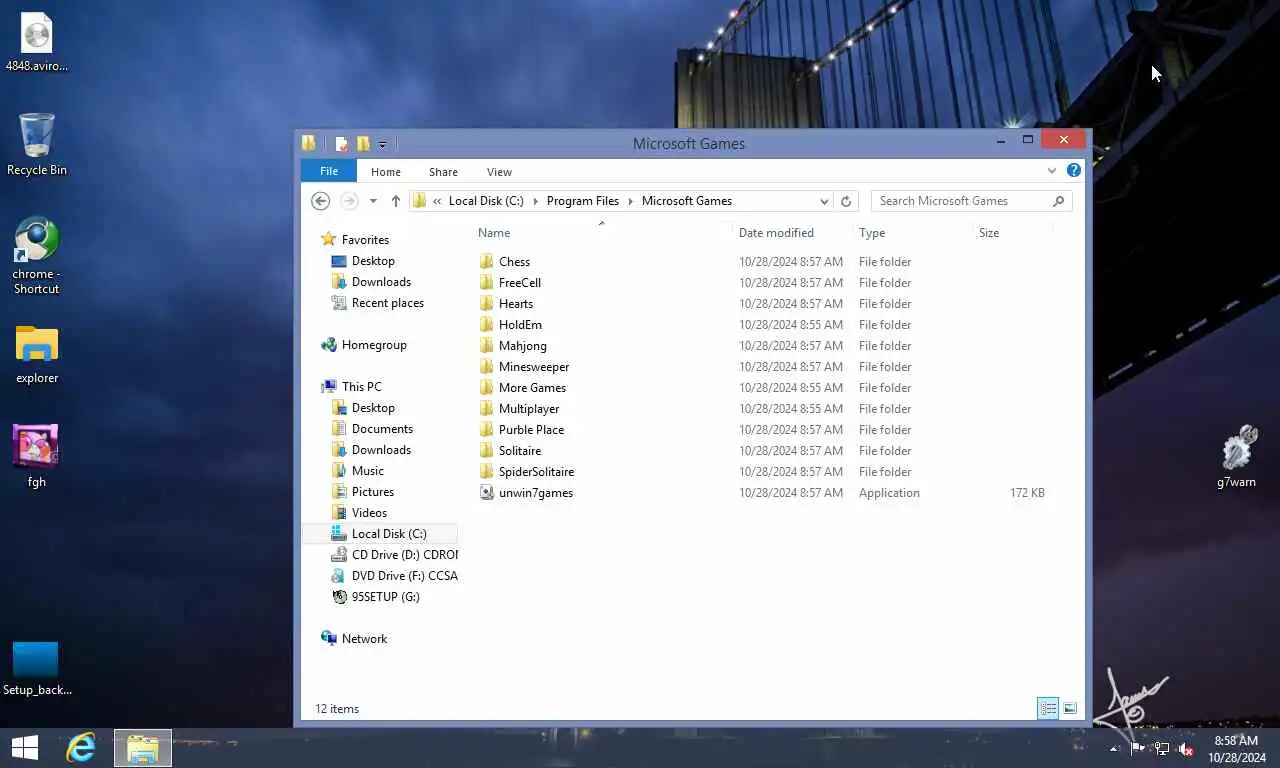The width and height of the screenshot is (1280, 768).
Task: Expand Local Disk (C:) breadcrumb arrow
Action: click(535, 201)
